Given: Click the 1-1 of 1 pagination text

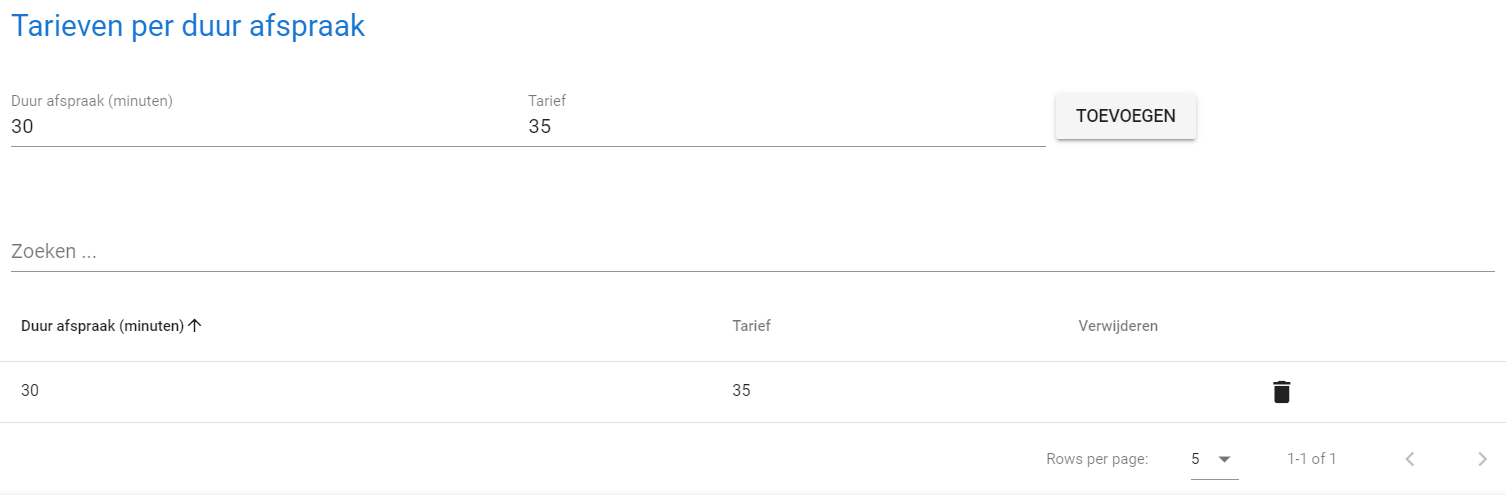Looking at the screenshot, I should (1311, 459).
